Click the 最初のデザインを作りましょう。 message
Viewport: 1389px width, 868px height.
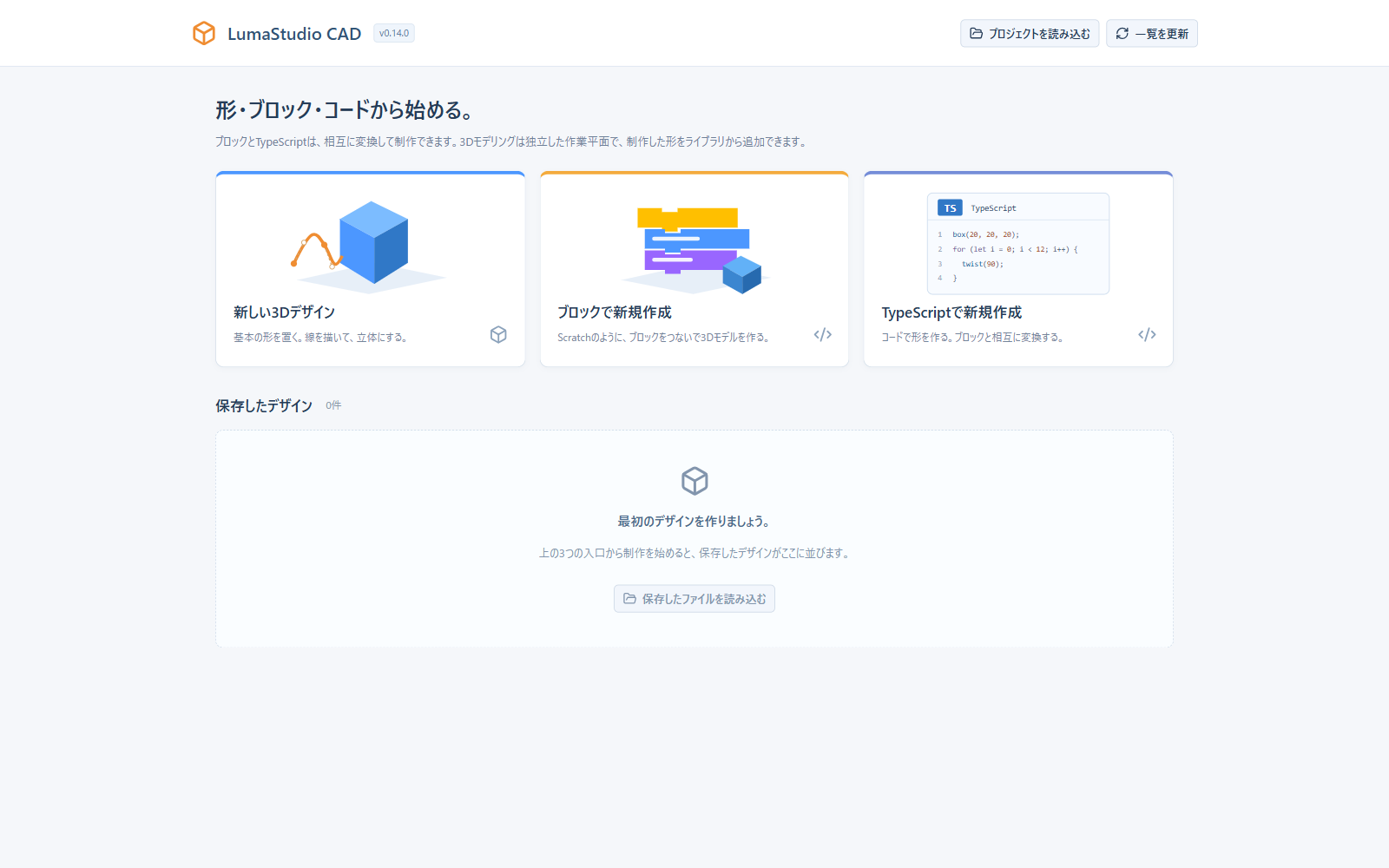[694, 521]
